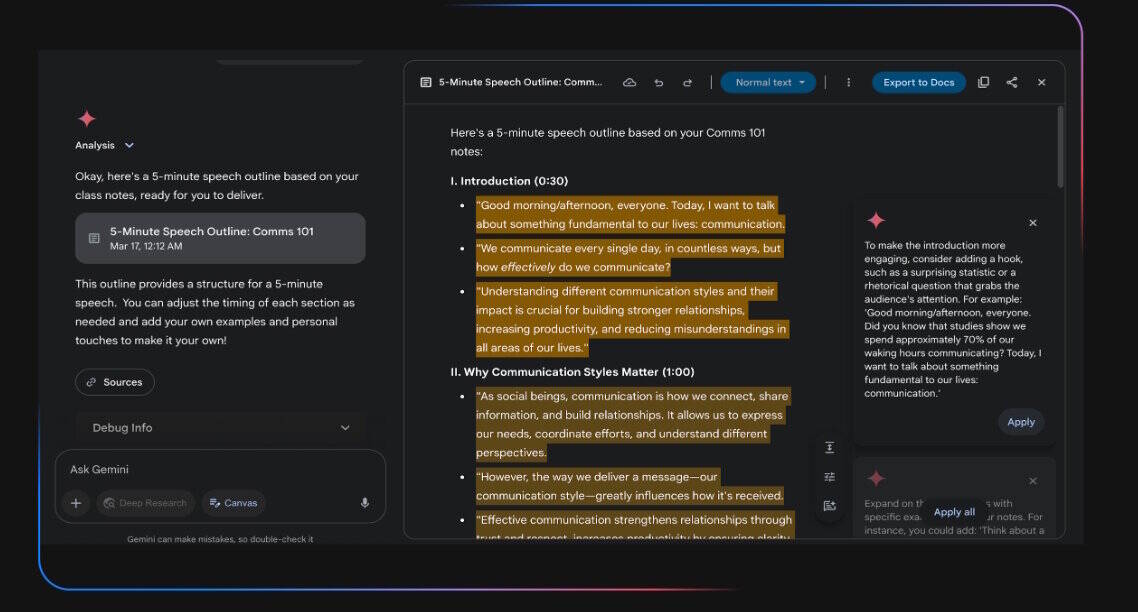Open the three-dot more options menu
The height and width of the screenshot is (612, 1138).
848,83
